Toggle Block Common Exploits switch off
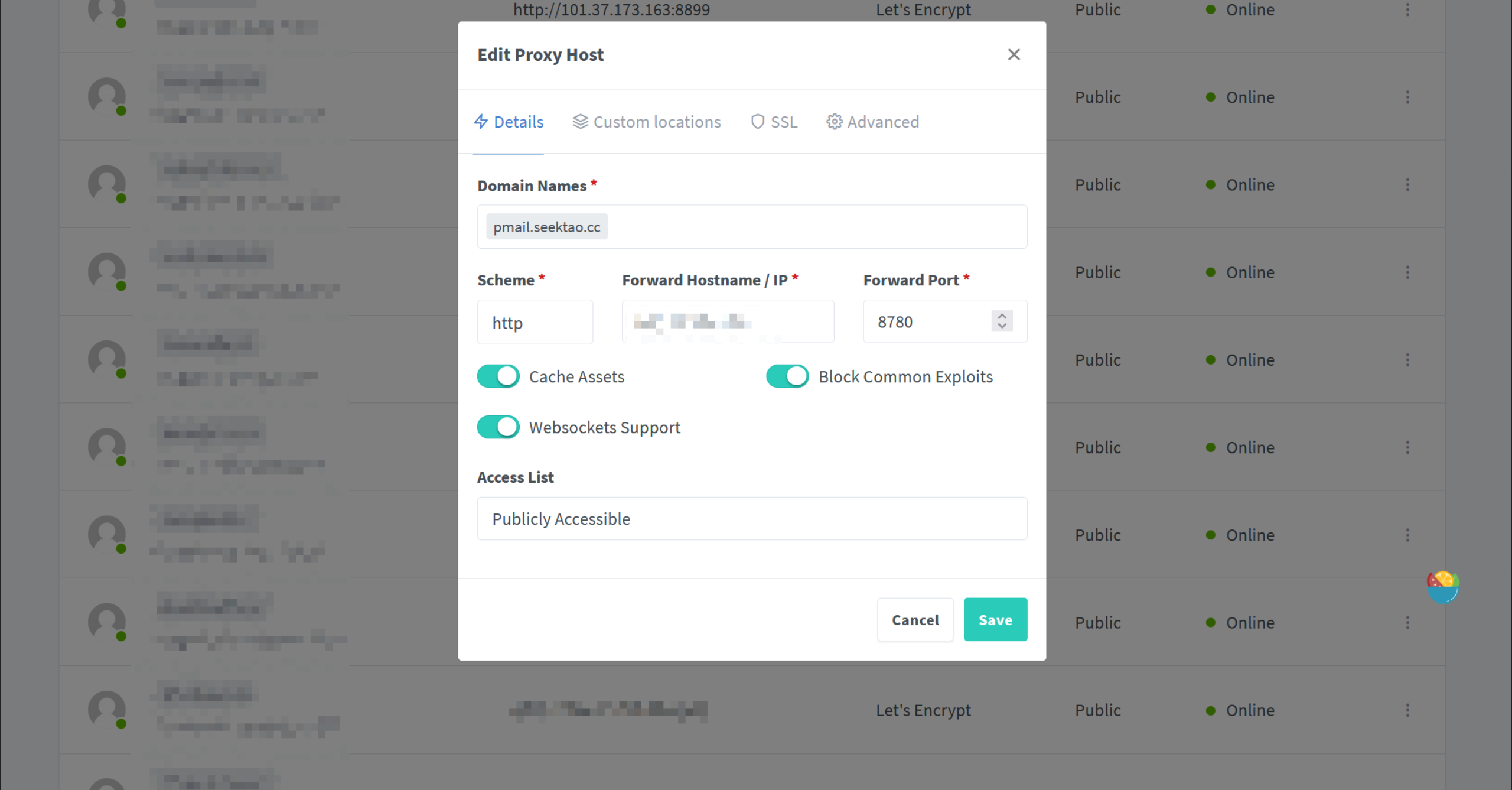1512x790 pixels. click(787, 376)
